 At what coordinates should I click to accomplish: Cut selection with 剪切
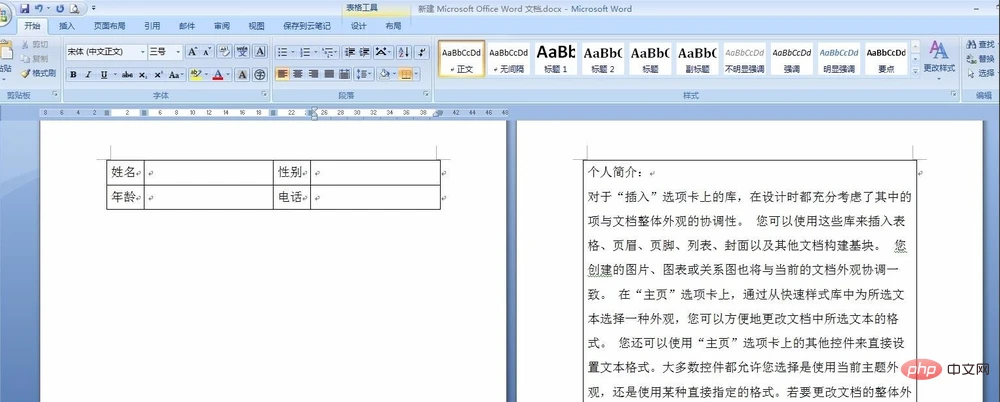tap(34, 45)
